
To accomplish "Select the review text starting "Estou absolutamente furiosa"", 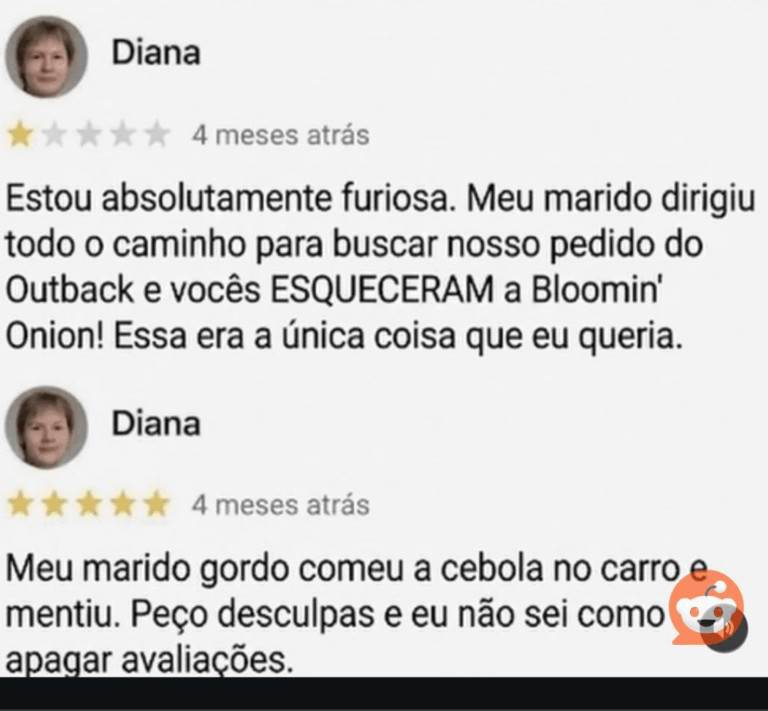I will (380, 268).
